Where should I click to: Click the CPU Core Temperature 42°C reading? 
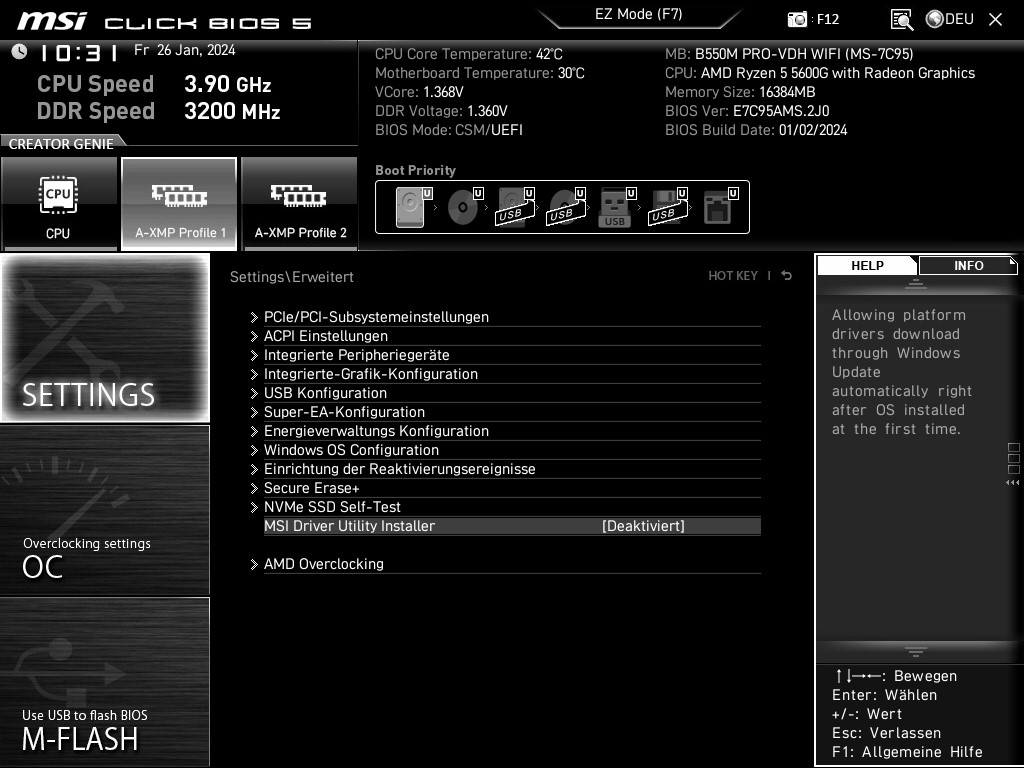point(468,54)
